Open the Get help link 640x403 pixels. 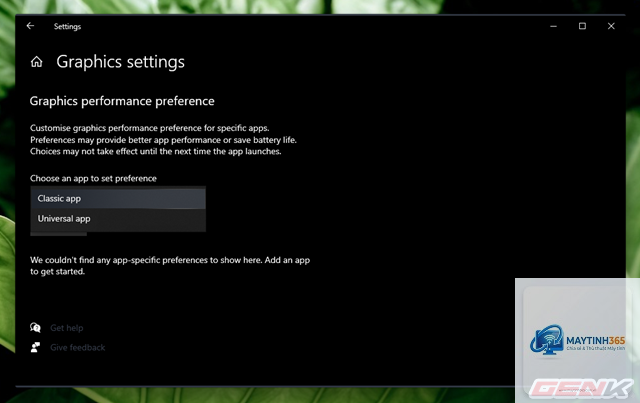(67, 328)
